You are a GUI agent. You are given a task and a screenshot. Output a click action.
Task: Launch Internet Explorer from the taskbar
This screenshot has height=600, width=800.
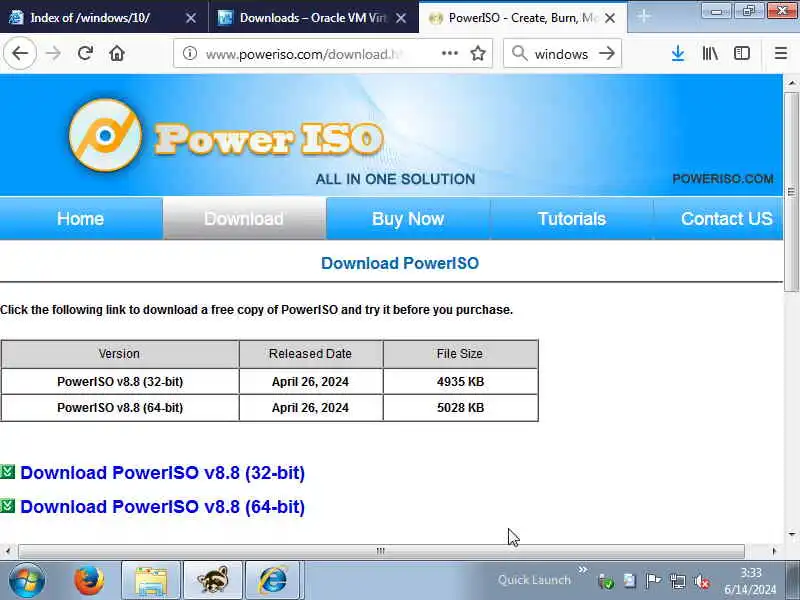coord(274,581)
